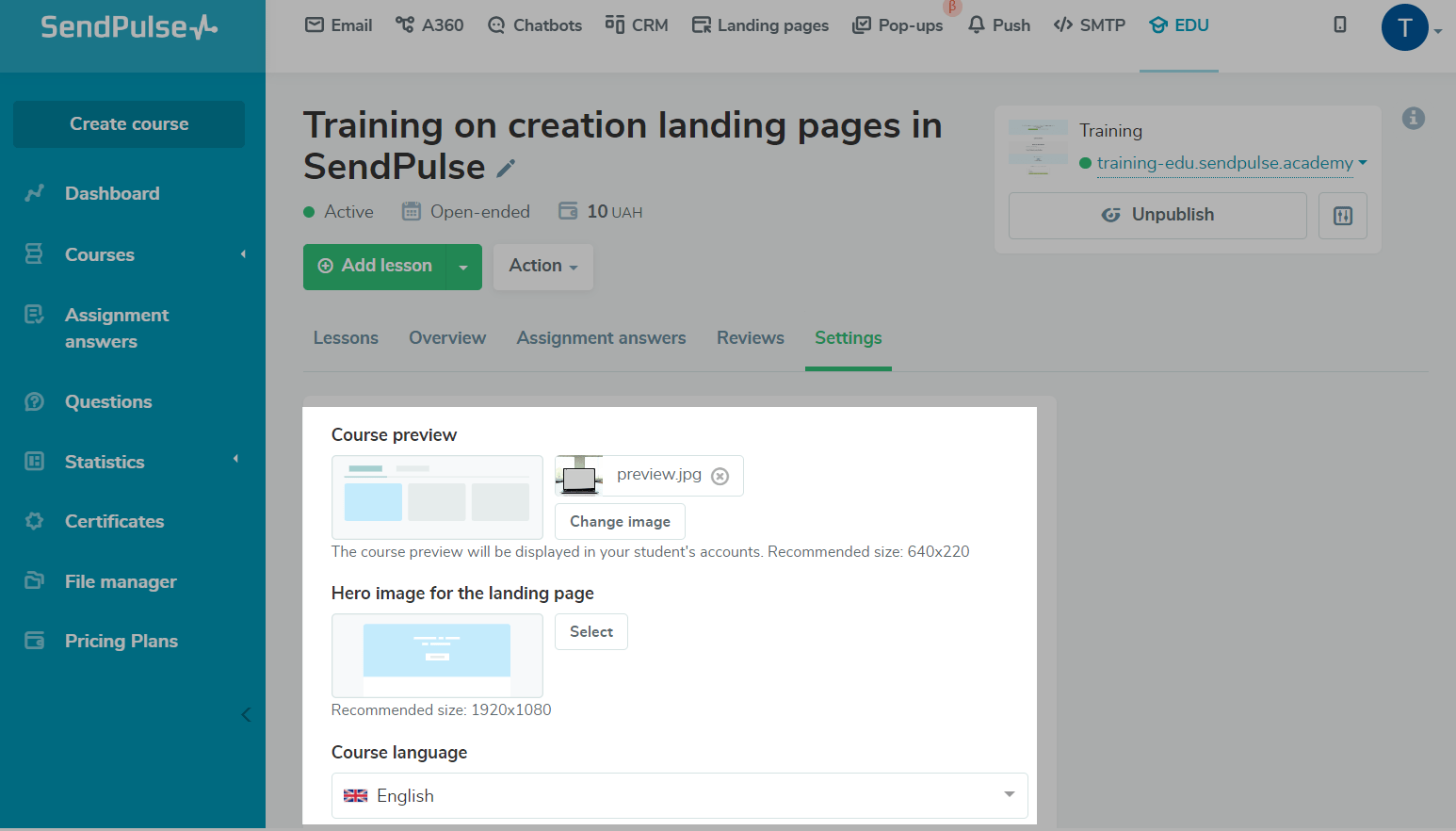Open the Push notifications section
Viewport: 1456px width, 831px height.
999,25
